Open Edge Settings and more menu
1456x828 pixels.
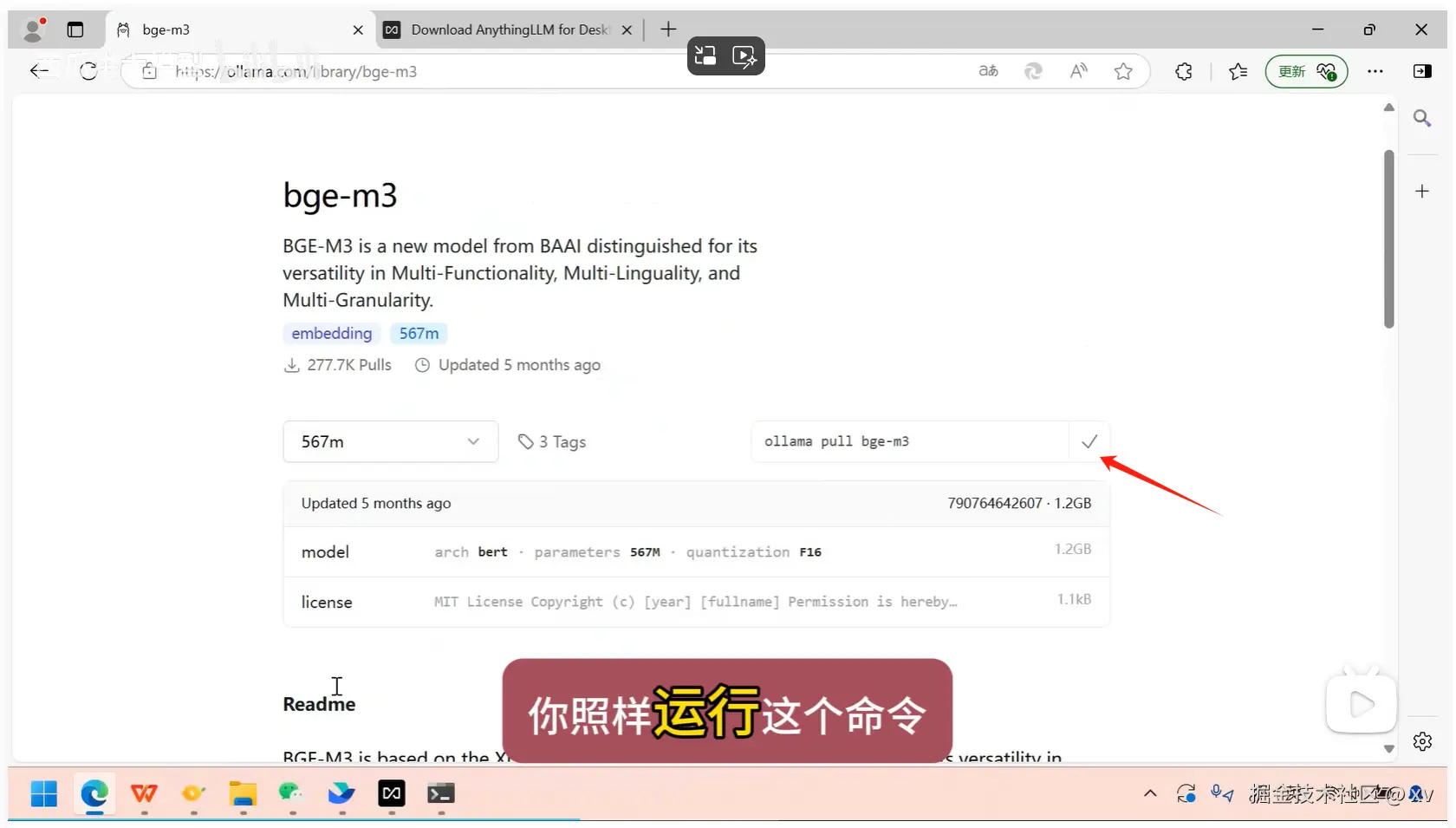pyautogui.click(x=1375, y=71)
